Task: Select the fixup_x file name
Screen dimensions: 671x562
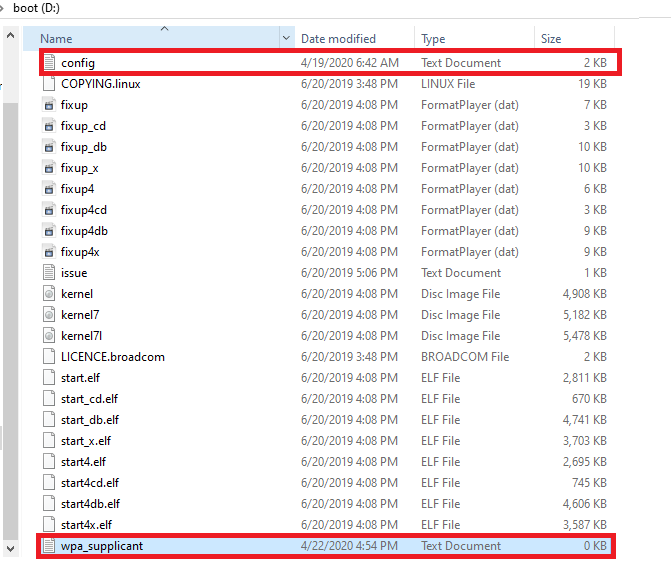Action: pyautogui.click(x=80, y=168)
